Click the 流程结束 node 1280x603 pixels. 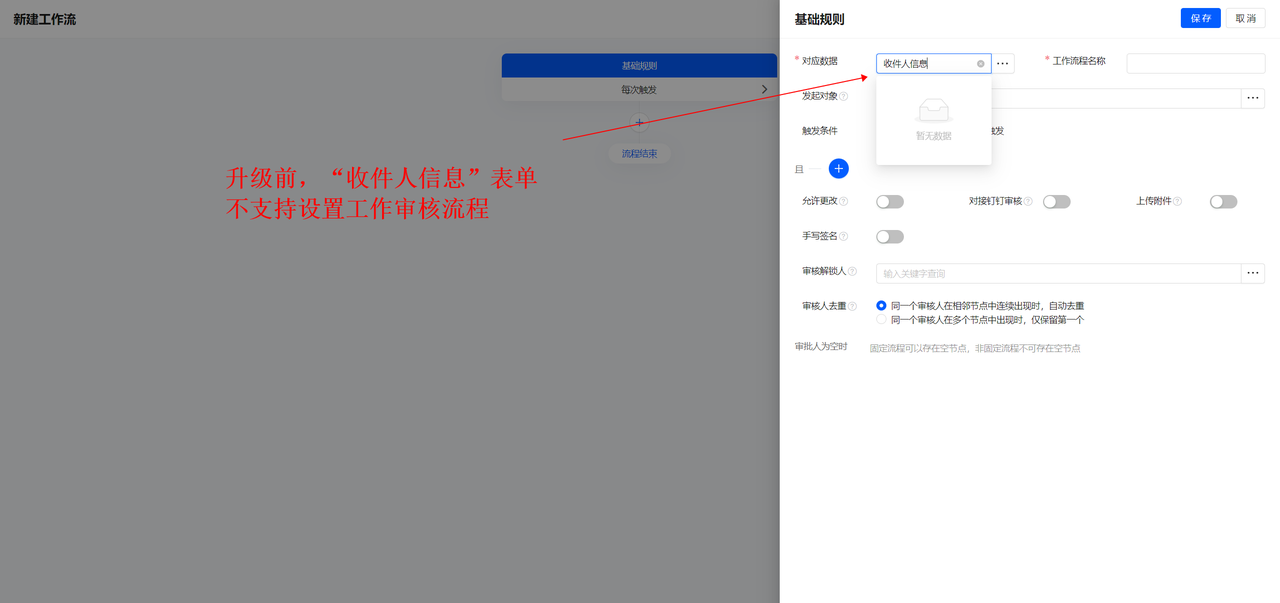639,154
